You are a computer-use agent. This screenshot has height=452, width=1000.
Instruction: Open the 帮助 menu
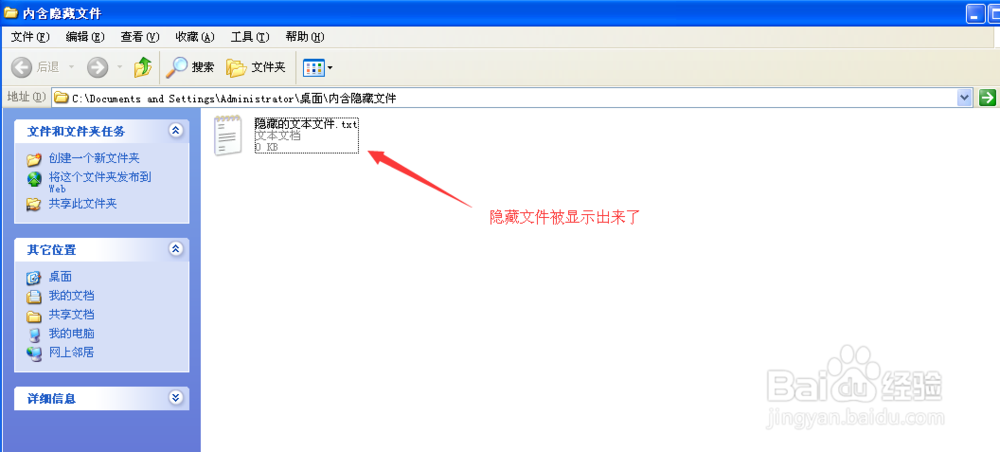click(x=305, y=37)
